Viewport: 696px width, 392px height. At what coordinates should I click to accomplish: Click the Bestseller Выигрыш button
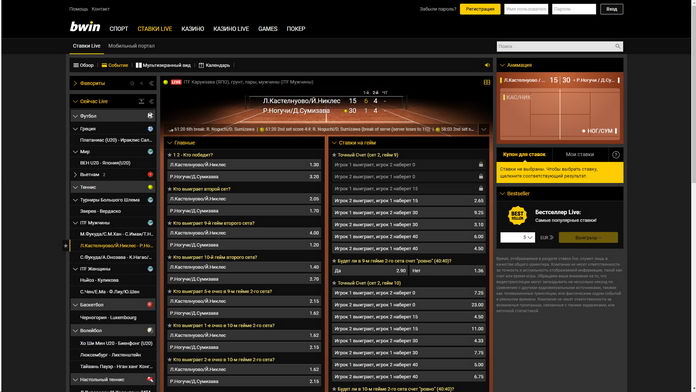(x=588, y=238)
